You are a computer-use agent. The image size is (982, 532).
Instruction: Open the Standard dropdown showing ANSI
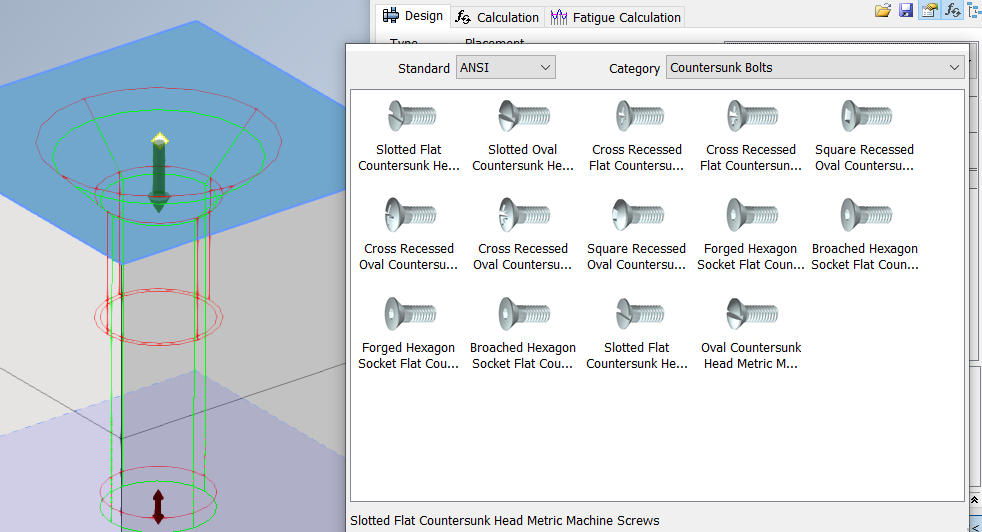(505, 68)
